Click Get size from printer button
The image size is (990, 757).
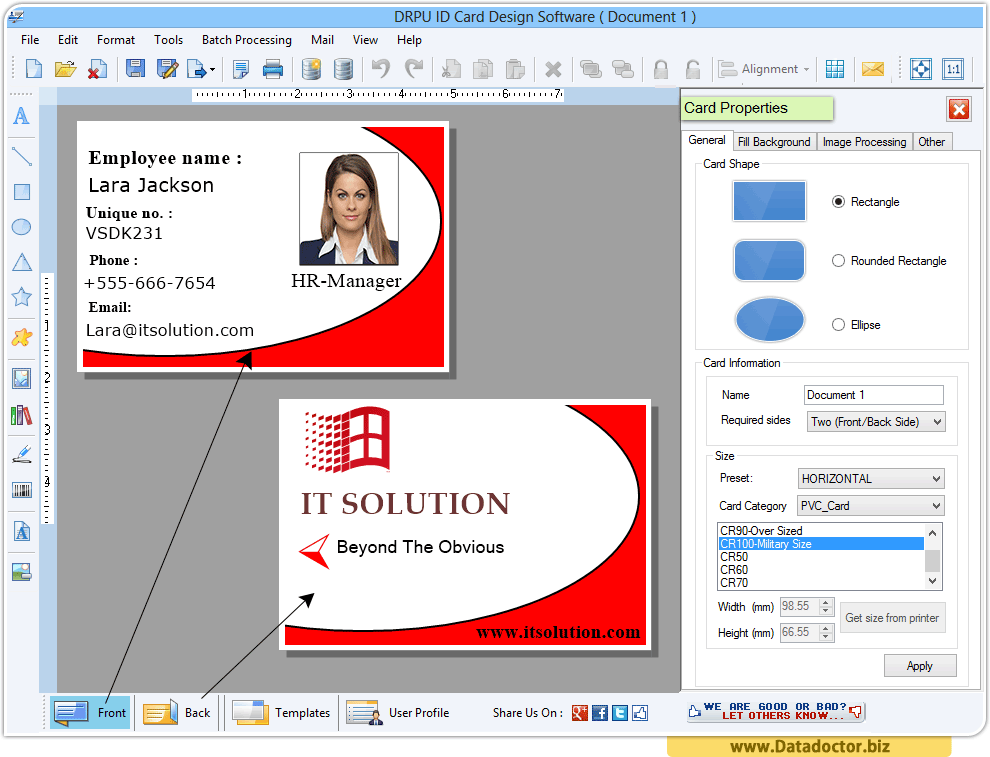[x=892, y=618]
